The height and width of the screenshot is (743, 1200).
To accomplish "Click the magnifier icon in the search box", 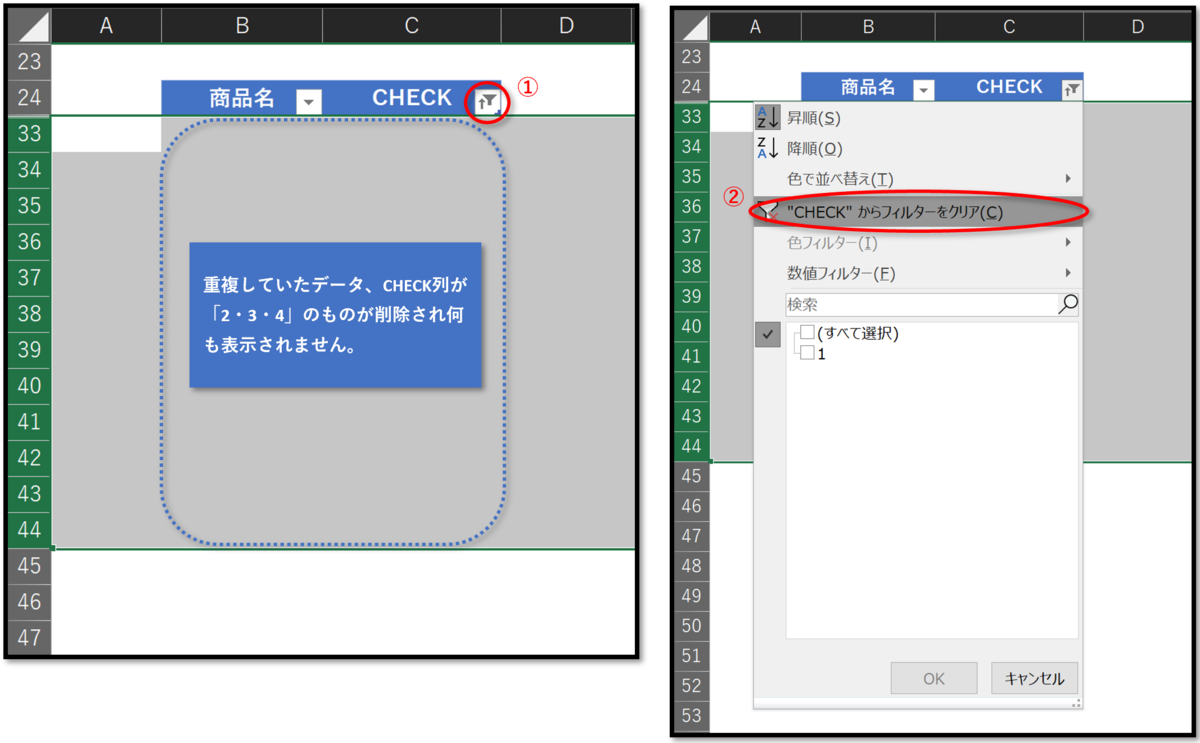I will pyautogui.click(x=1069, y=304).
